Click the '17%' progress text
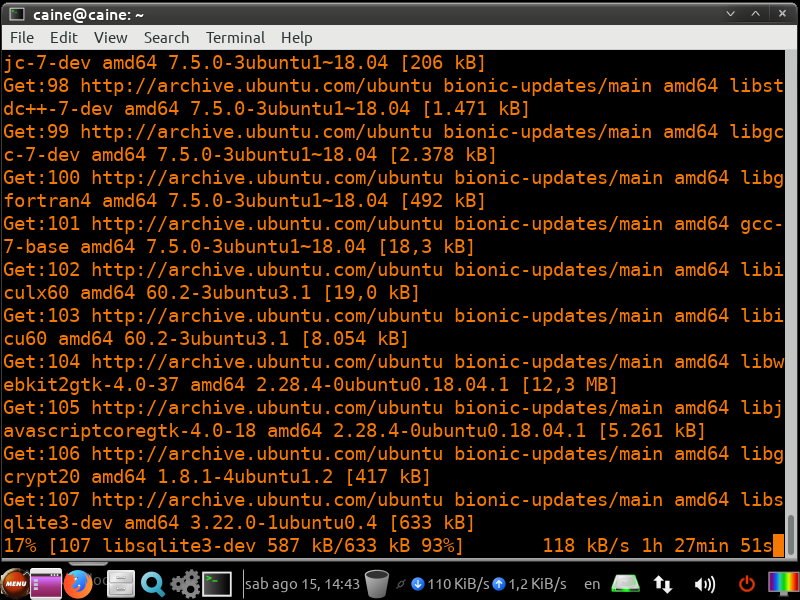Screen dimensions: 800x600 [x=20, y=545]
